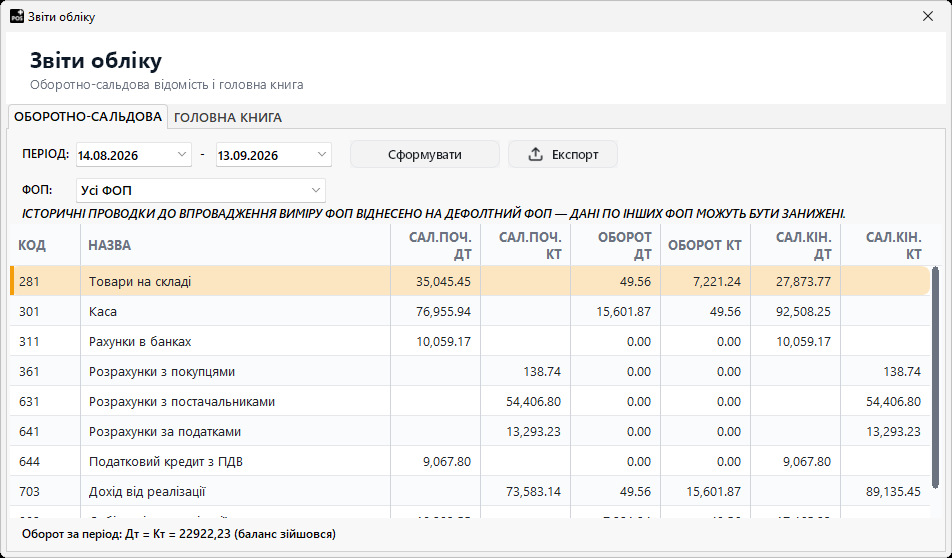
Task: Click the opening balance 76,955.94
Action: (x=443, y=311)
